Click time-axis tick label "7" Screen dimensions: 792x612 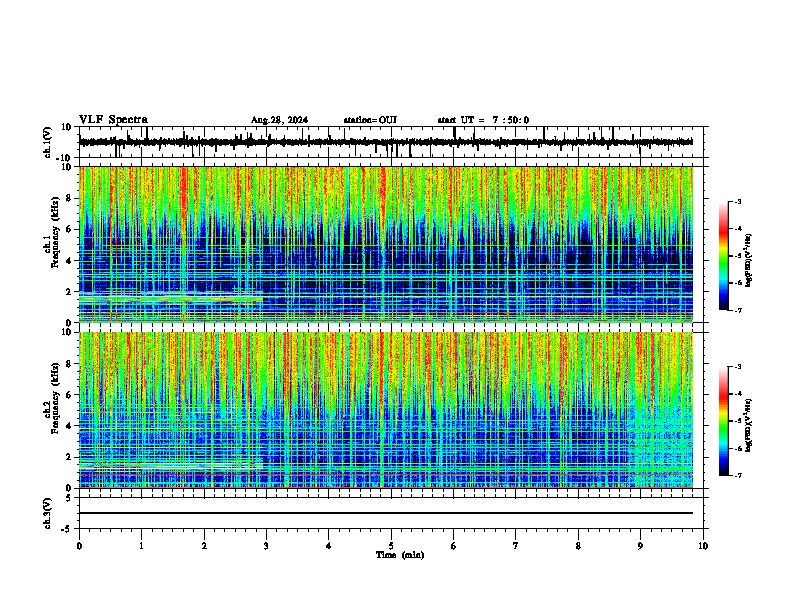point(516,546)
